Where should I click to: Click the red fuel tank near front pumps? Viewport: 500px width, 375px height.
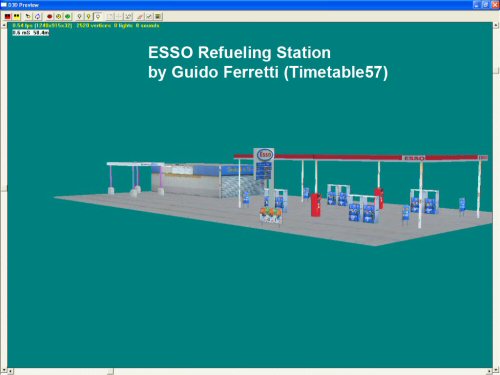click(316, 205)
